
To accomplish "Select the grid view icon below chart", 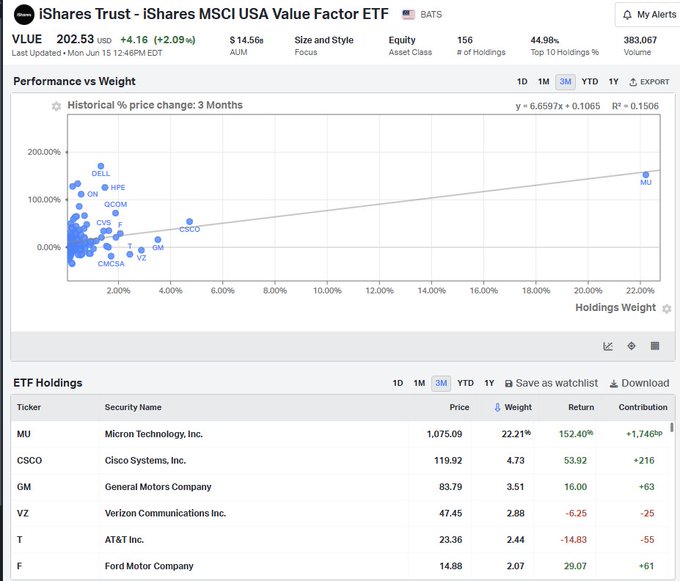I will (655, 346).
